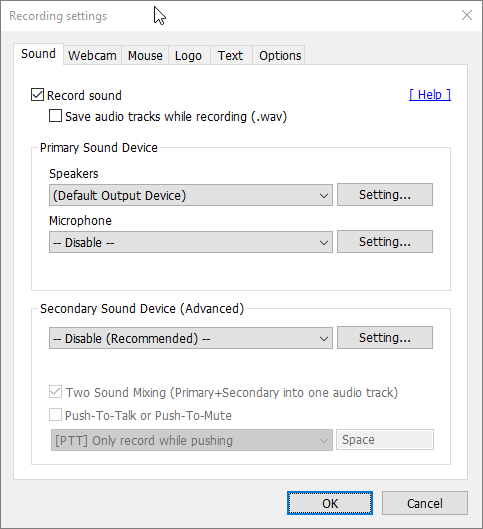483x529 pixels.
Task: Click Setting button next to Speakers
Action: tap(385, 195)
